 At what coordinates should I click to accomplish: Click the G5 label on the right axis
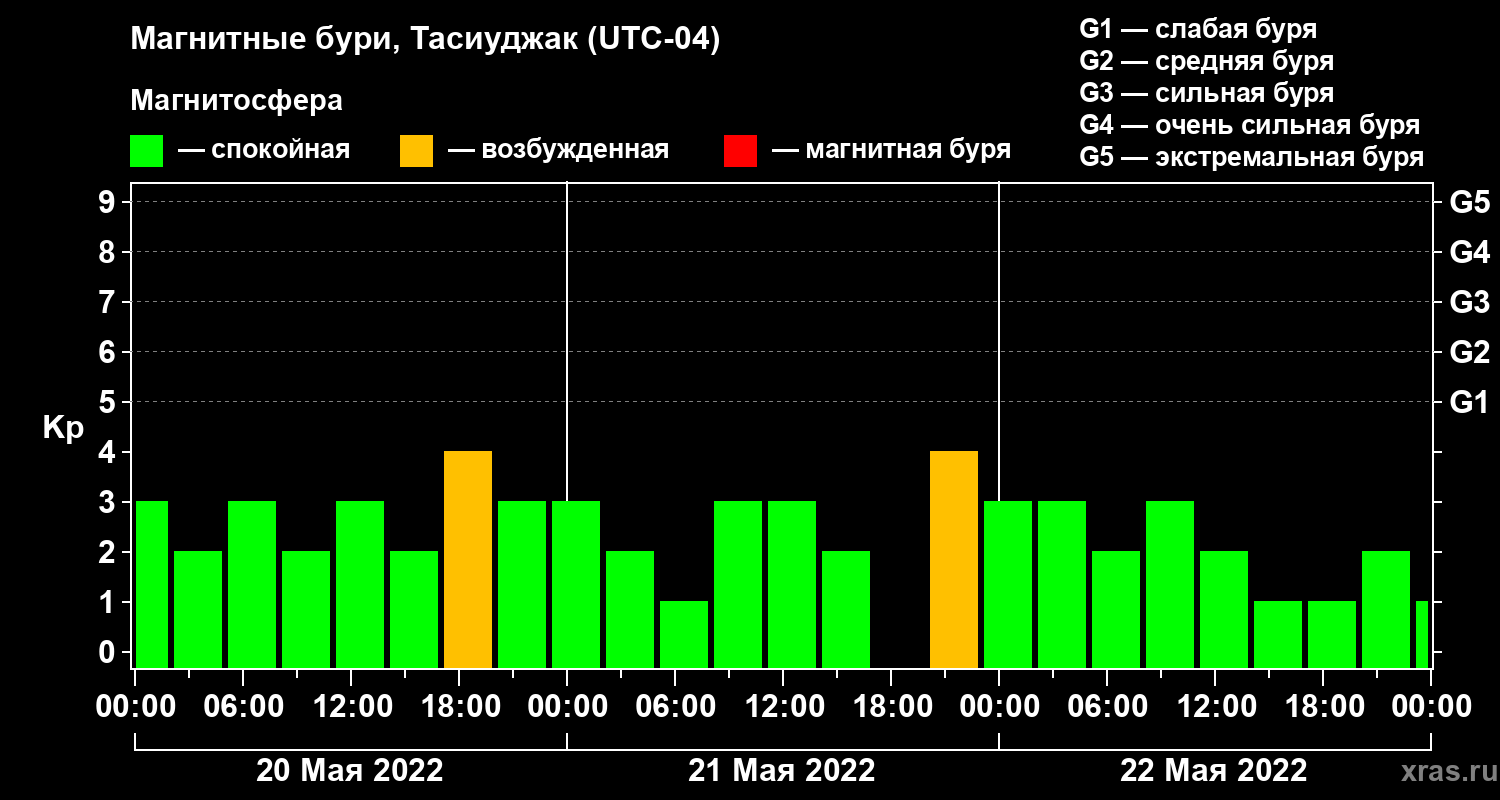(x=1469, y=202)
